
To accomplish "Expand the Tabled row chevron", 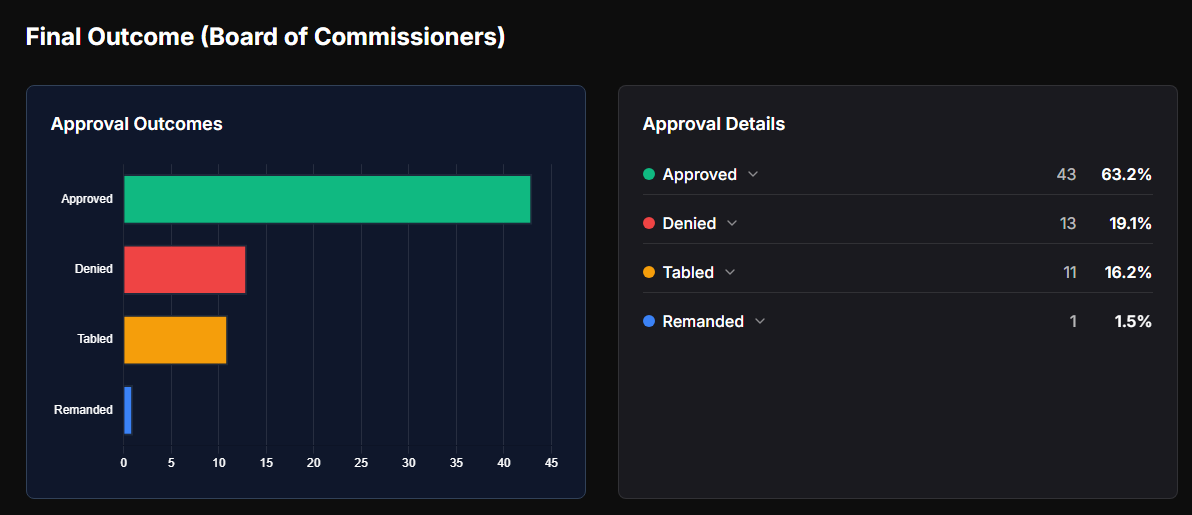I will click(730, 273).
